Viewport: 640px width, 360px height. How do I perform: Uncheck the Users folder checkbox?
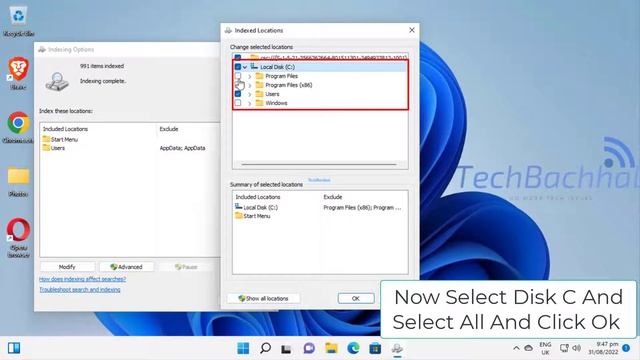pyautogui.click(x=238, y=94)
